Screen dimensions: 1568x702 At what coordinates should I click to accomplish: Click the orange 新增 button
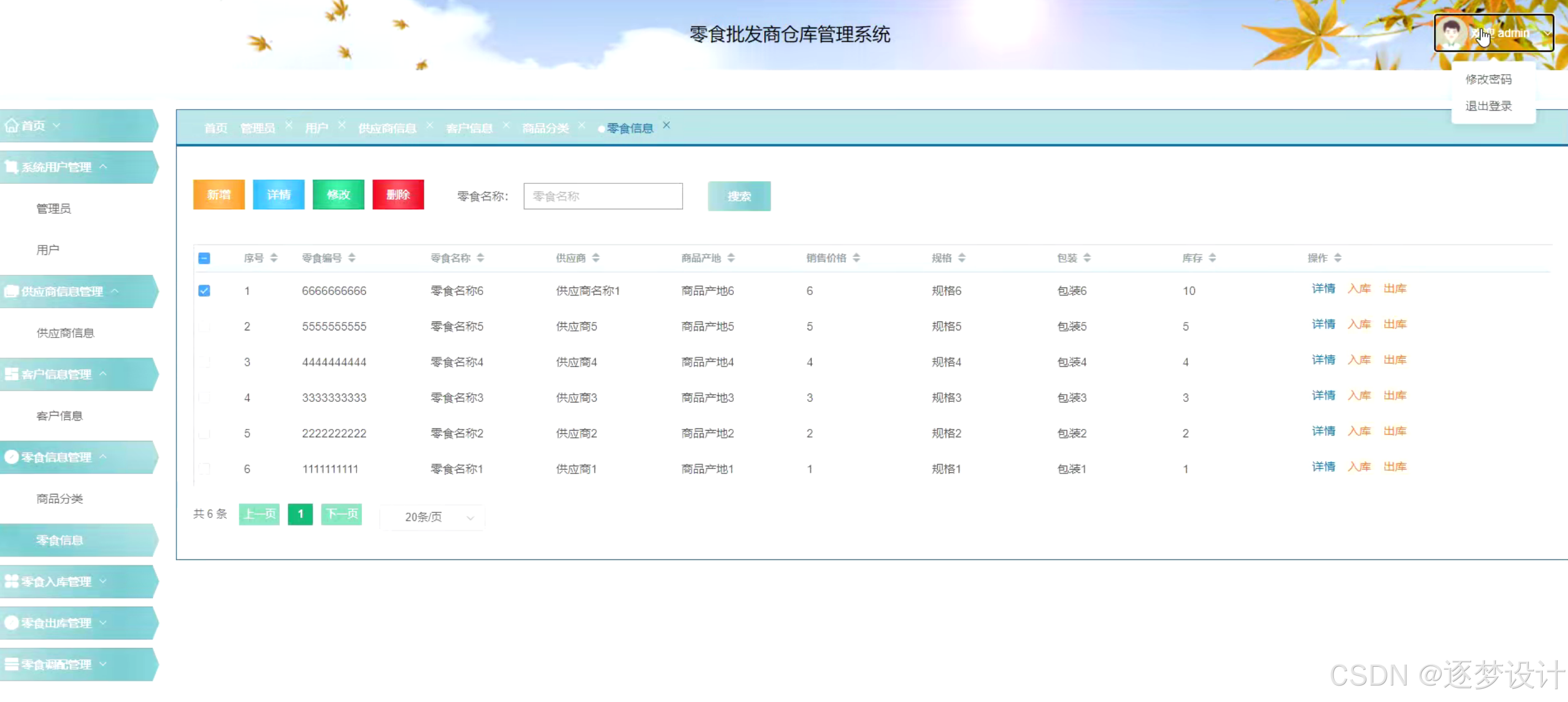(x=219, y=195)
